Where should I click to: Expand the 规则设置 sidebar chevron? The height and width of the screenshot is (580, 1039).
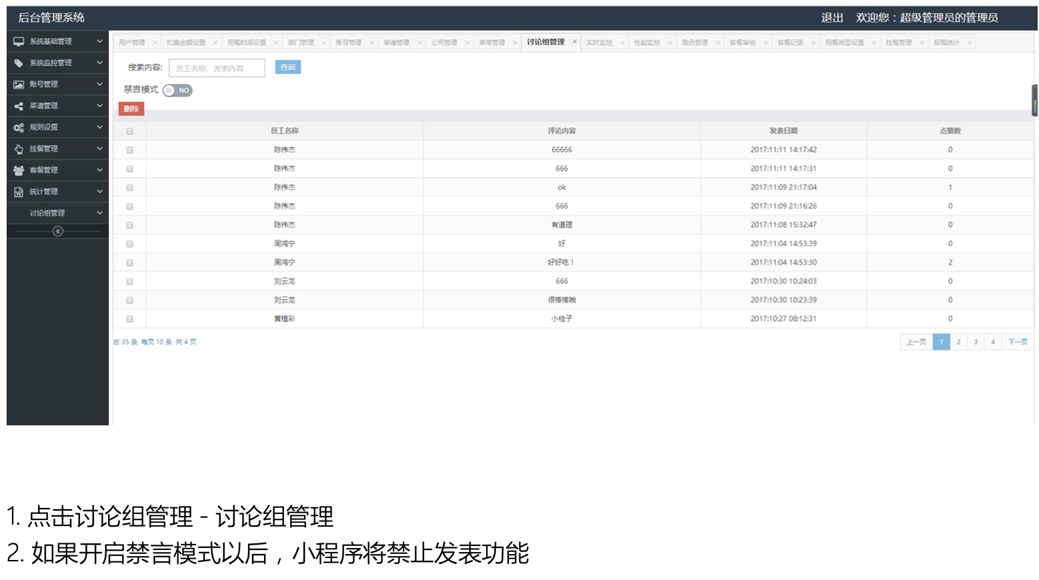[x=99, y=127]
